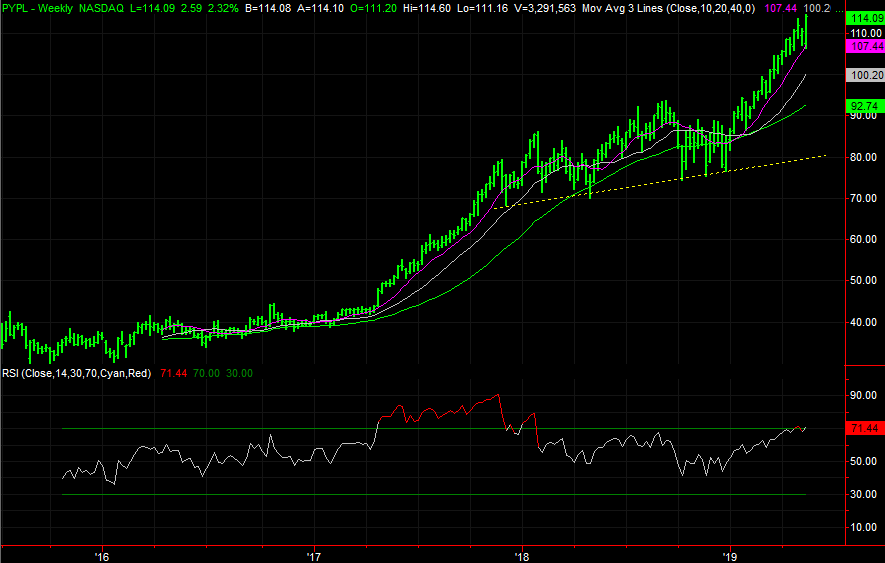Viewport: 885px width, 563px height.
Task: Click the 90.00 RSI axis label
Action: click(864, 395)
